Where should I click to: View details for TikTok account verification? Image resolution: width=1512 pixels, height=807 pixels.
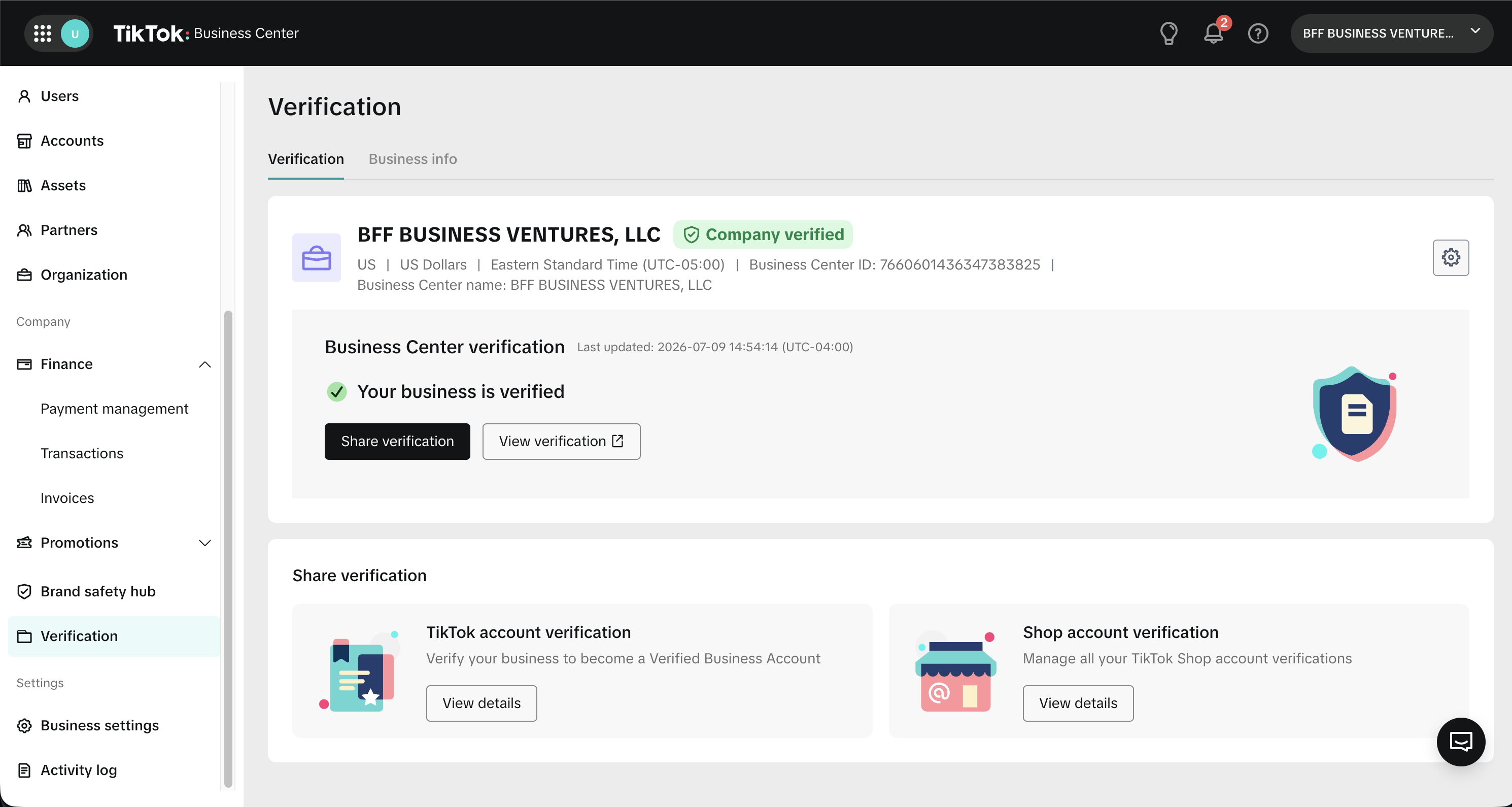click(482, 703)
